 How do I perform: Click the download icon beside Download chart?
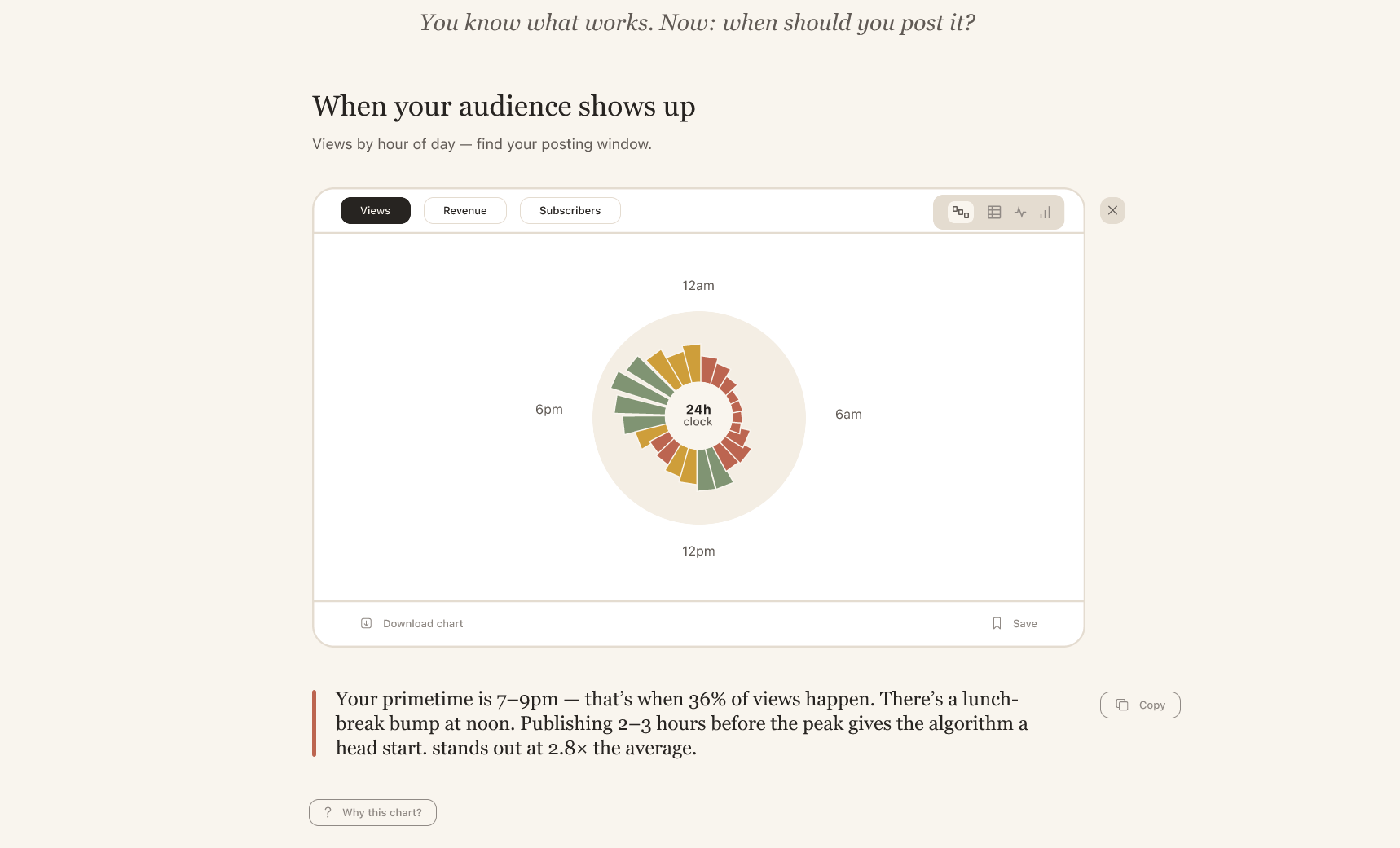[x=367, y=623]
